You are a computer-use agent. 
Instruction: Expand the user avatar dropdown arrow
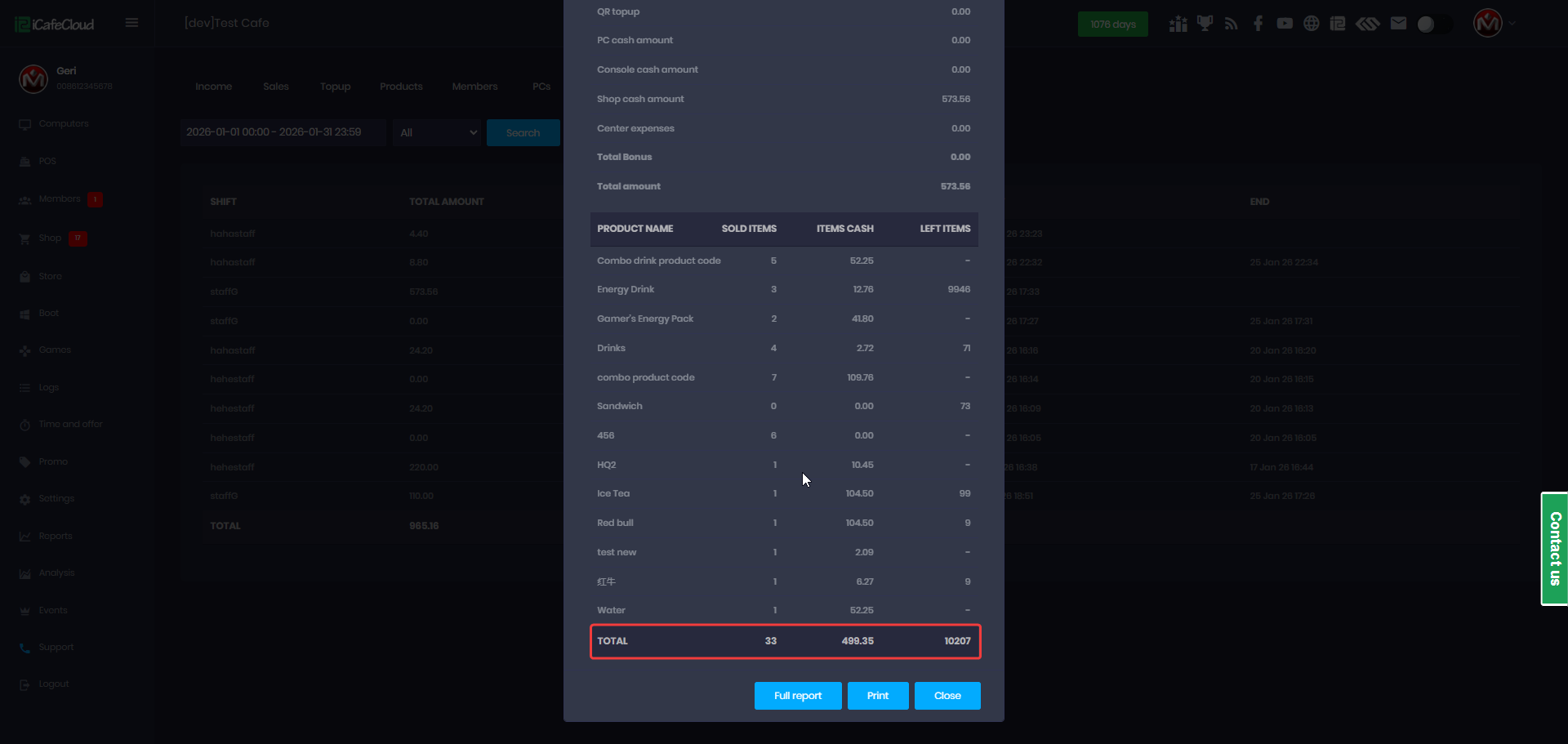[x=1512, y=24]
